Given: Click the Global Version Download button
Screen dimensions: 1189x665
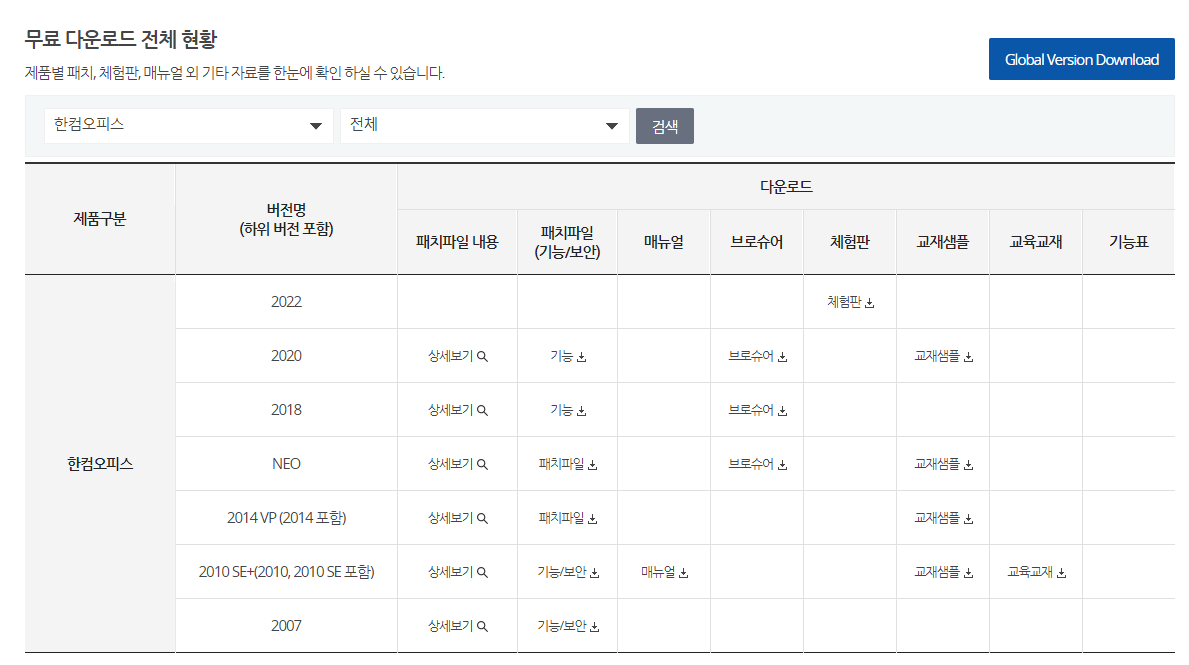Looking at the screenshot, I should [x=1081, y=59].
